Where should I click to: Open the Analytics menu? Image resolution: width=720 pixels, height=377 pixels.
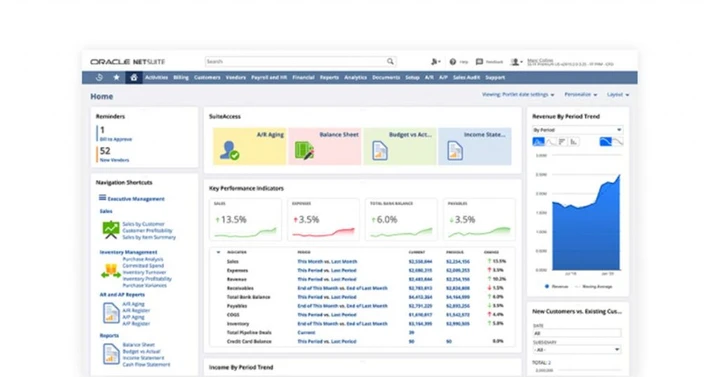[355, 78]
